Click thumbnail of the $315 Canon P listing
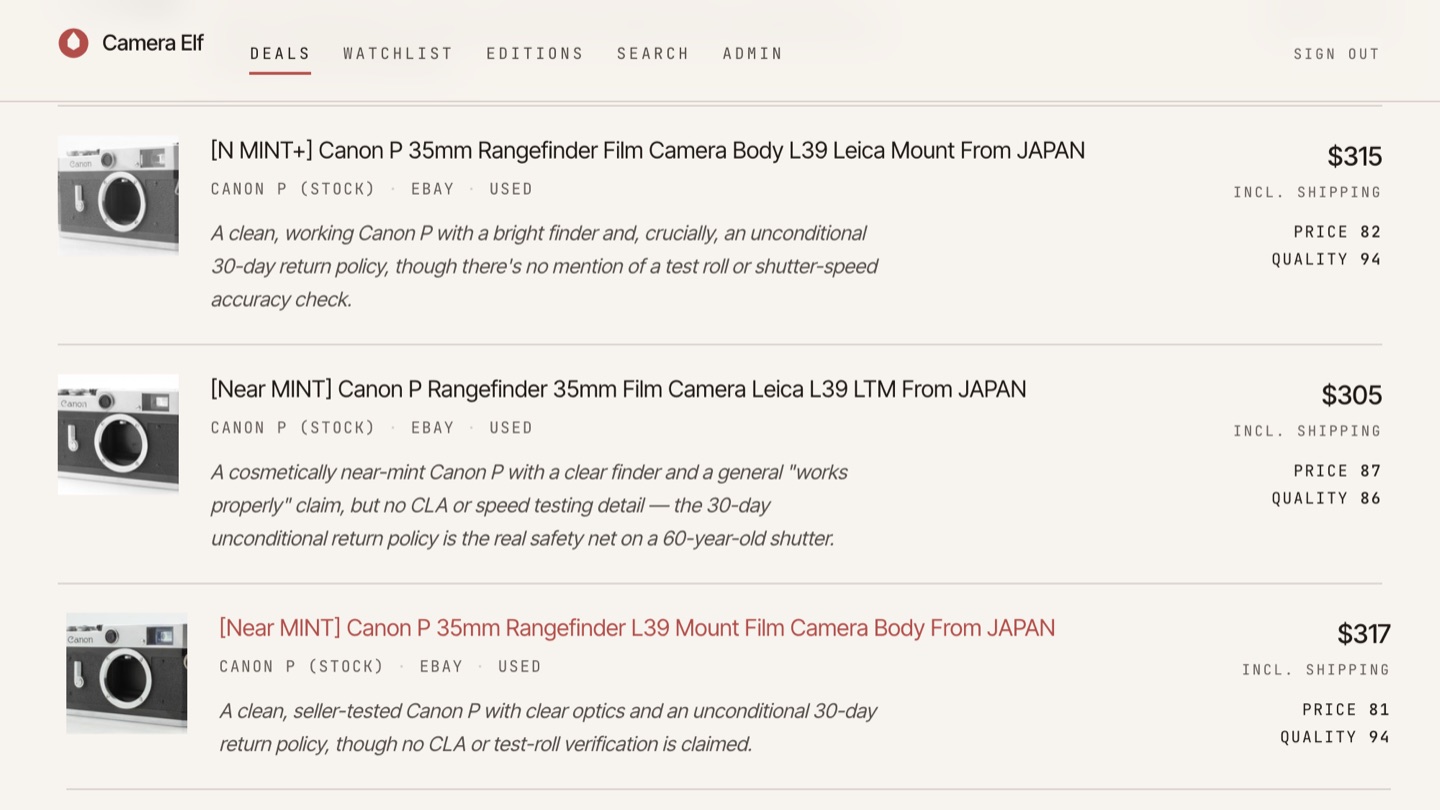Screen dimensions: 1440x810 (118, 195)
